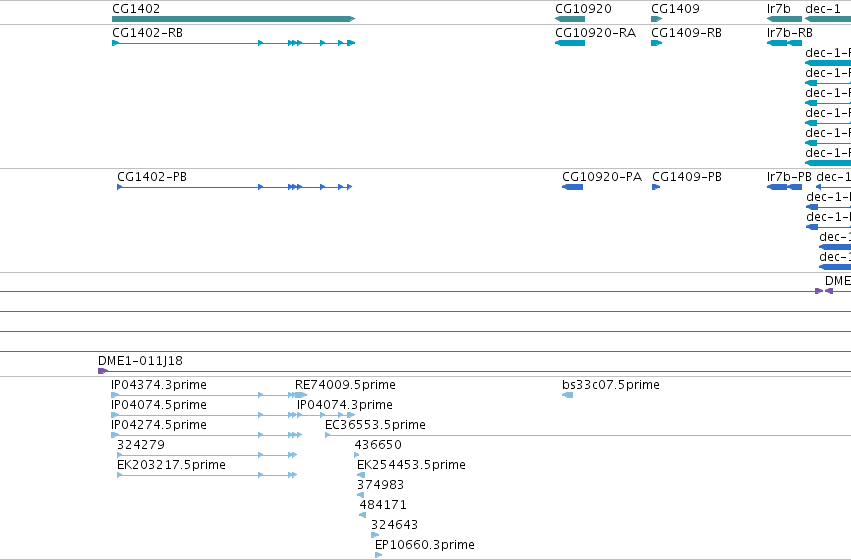Select the RE74009.5prime EST label
This screenshot has width=851, height=560.
345,385
